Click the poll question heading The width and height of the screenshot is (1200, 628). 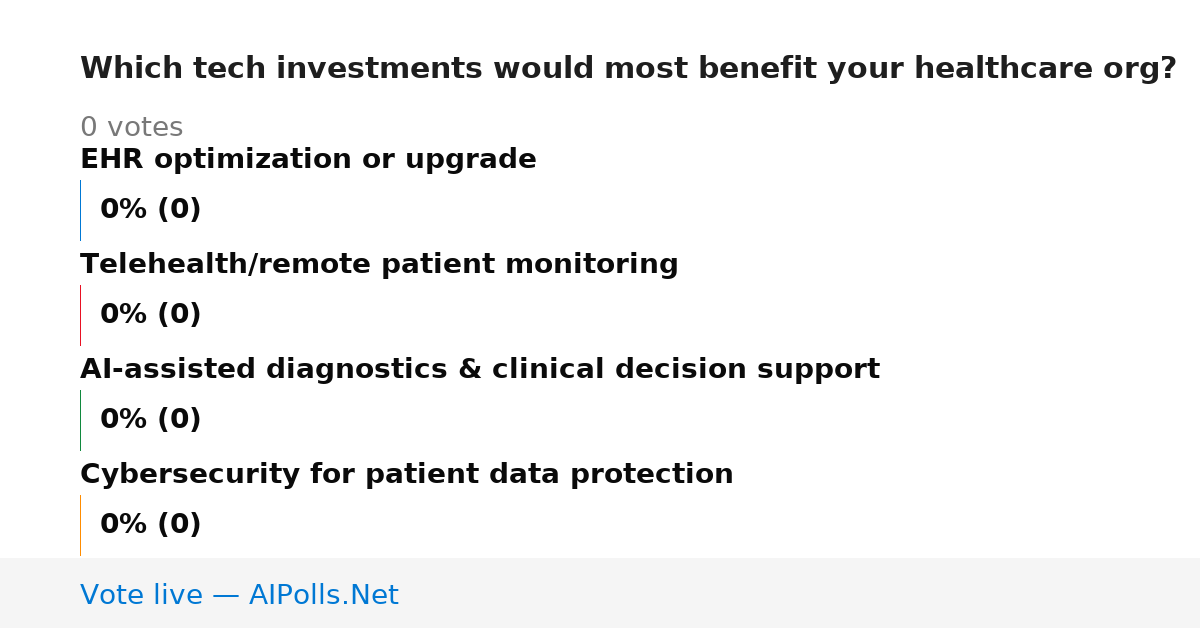click(x=628, y=69)
